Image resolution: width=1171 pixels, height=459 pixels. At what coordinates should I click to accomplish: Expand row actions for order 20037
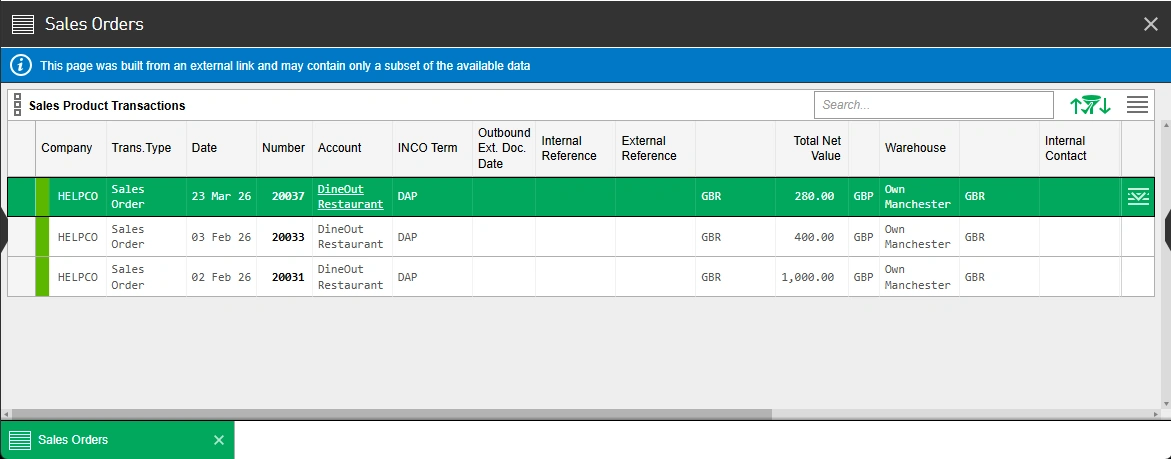(1137, 197)
